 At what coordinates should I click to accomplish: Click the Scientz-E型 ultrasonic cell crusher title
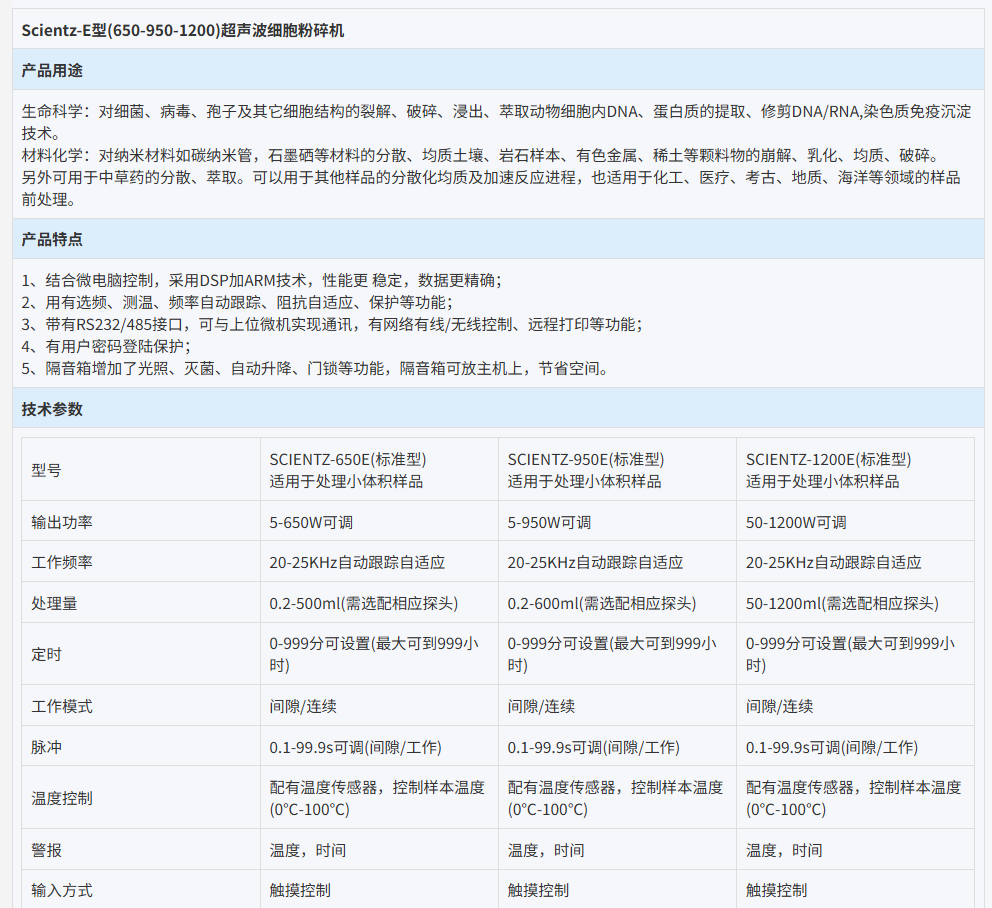[x=183, y=30]
